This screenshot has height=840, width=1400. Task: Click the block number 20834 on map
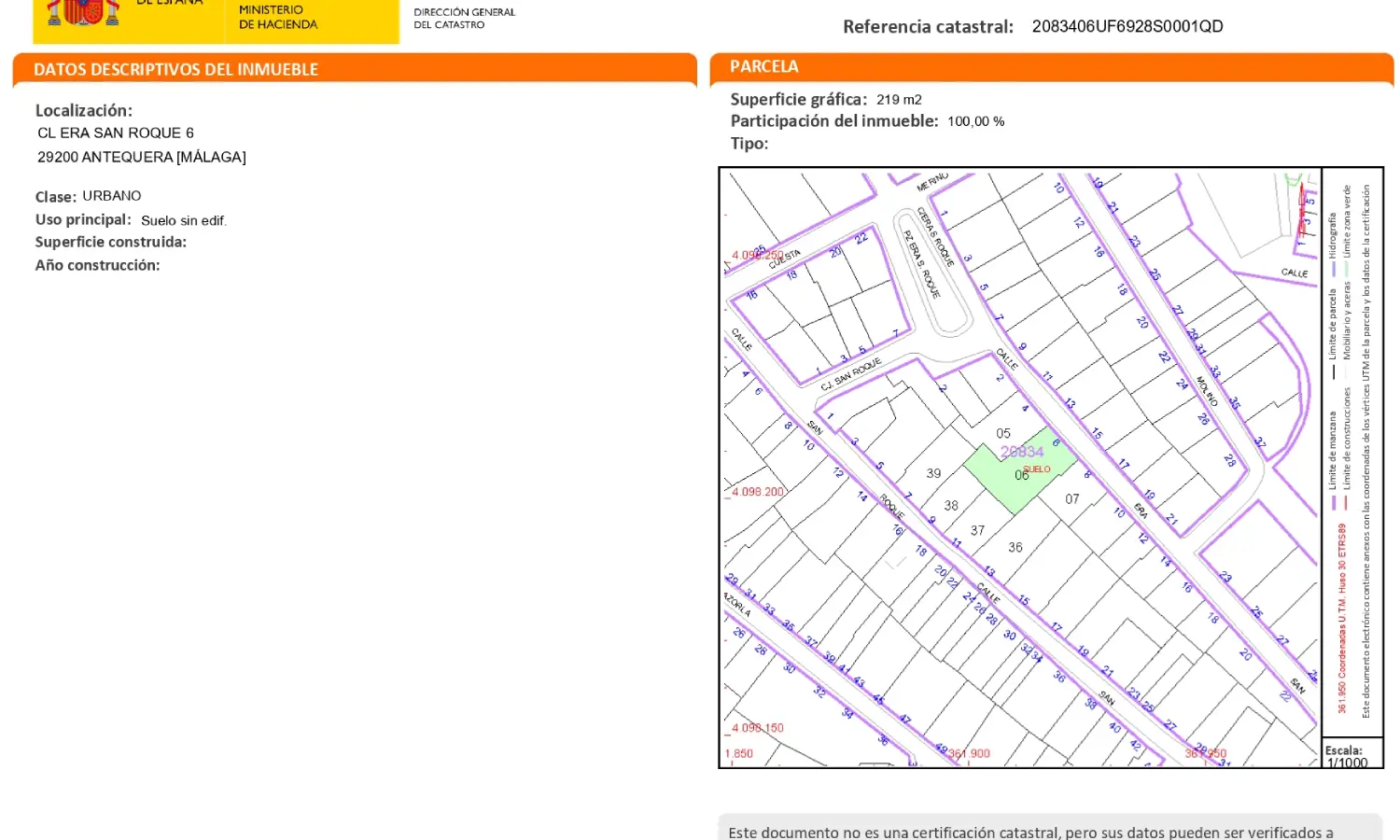[x=1023, y=452]
